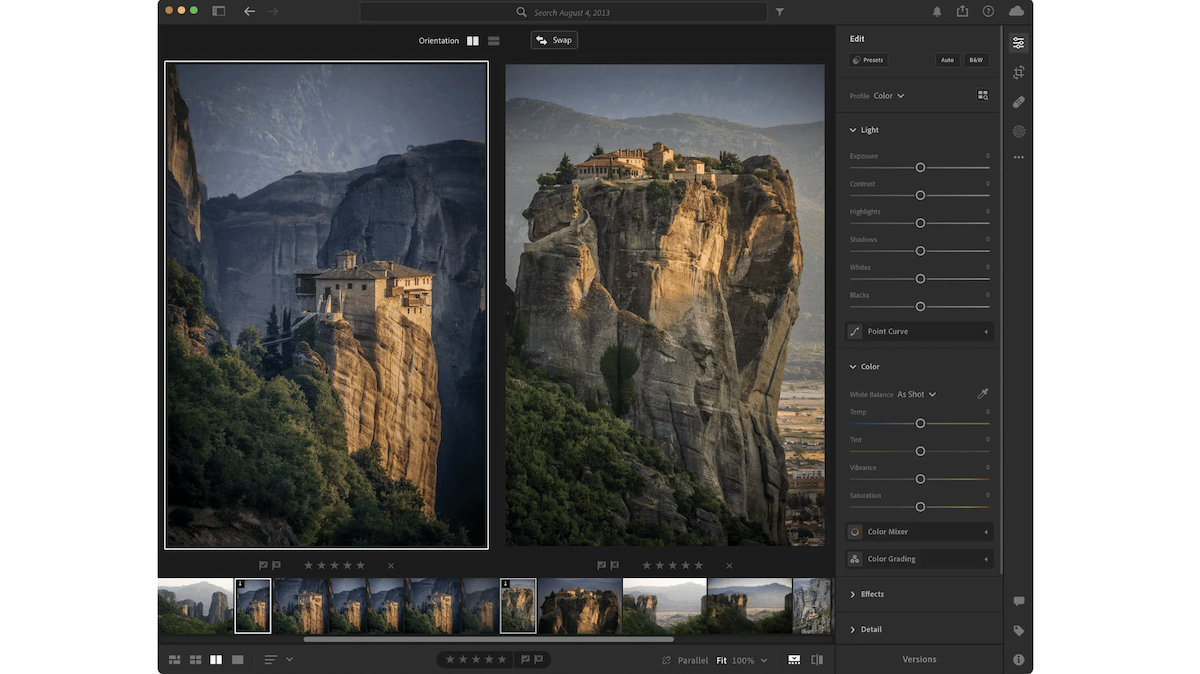
Task: Pick the White Balance eyedropper
Action: point(982,394)
